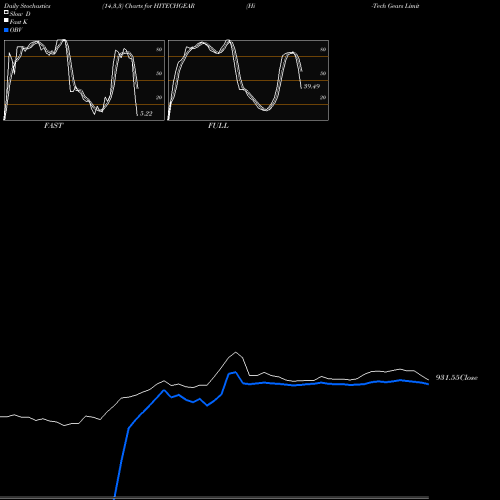Click the 39.49 value in FULL chart
This screenshot has height=500, width=500.
[x=312, y=86]
